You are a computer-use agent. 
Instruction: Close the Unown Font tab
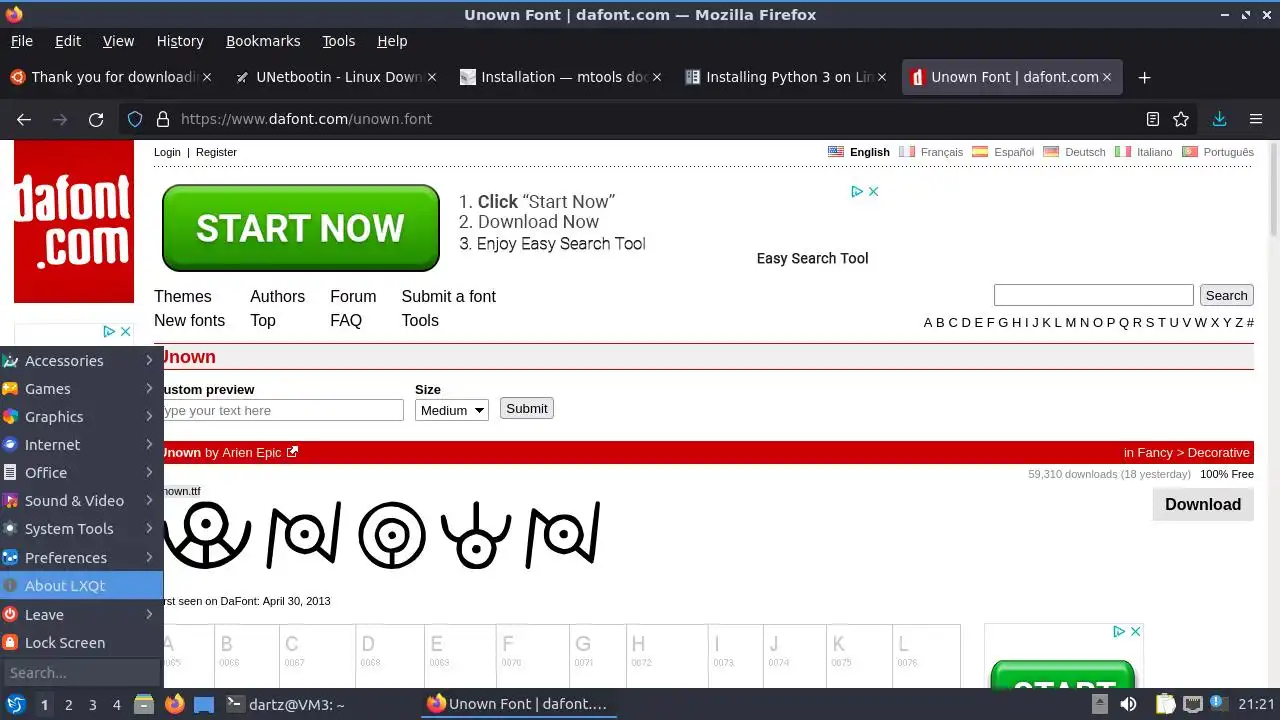1107,77
